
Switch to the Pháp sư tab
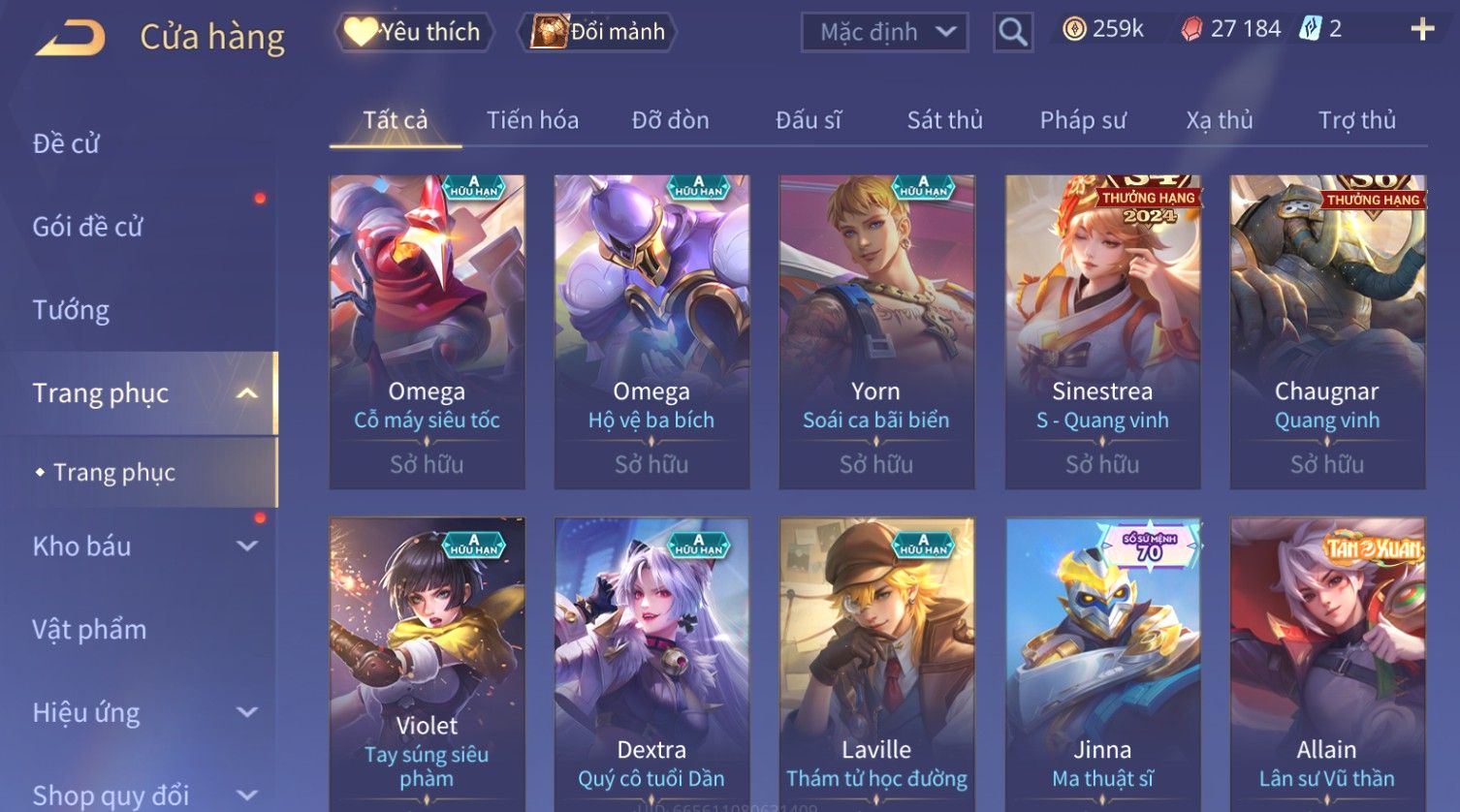click(x=1083, y=120)
